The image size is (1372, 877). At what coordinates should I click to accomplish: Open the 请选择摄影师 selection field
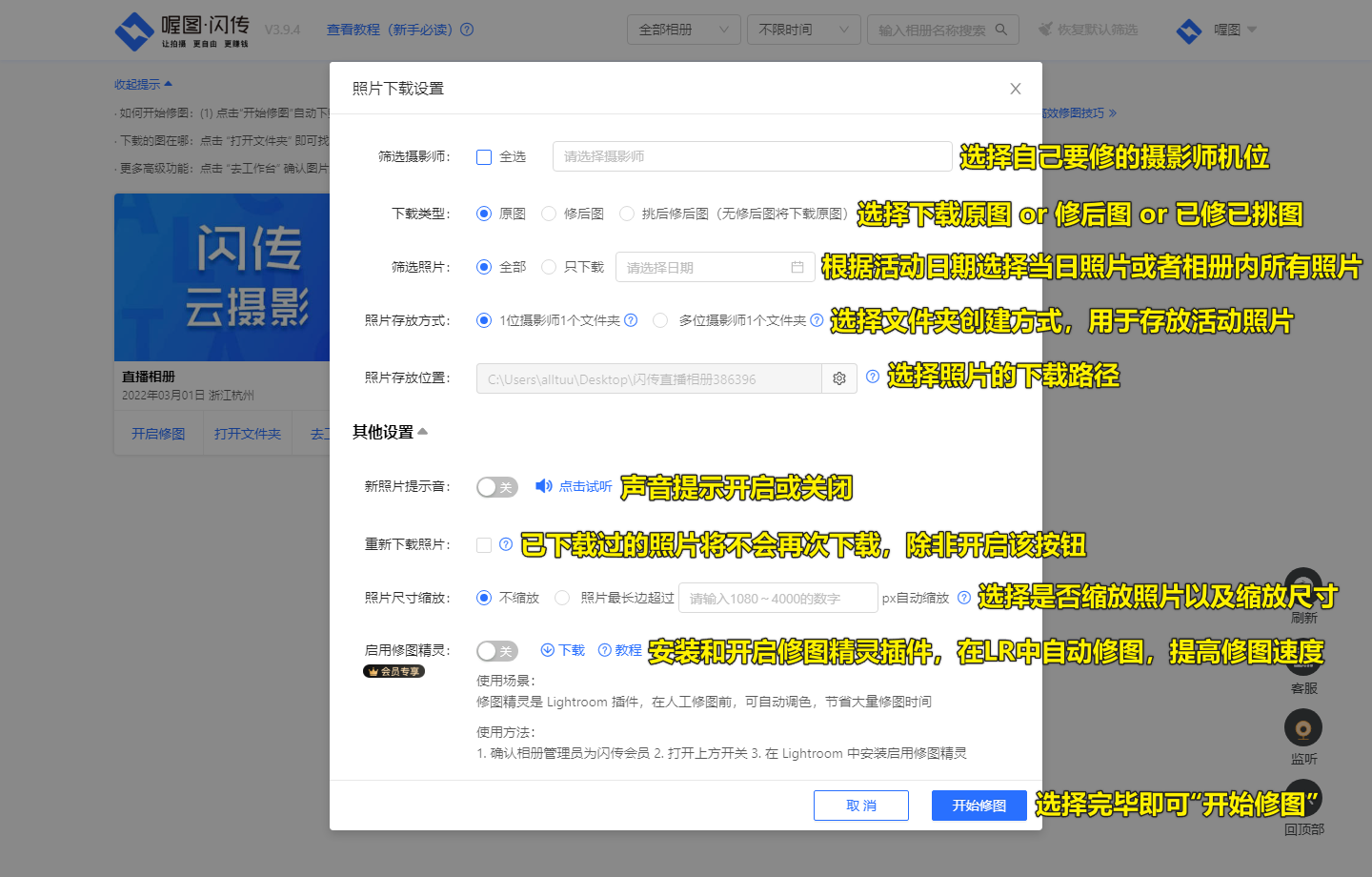[752, 156]
